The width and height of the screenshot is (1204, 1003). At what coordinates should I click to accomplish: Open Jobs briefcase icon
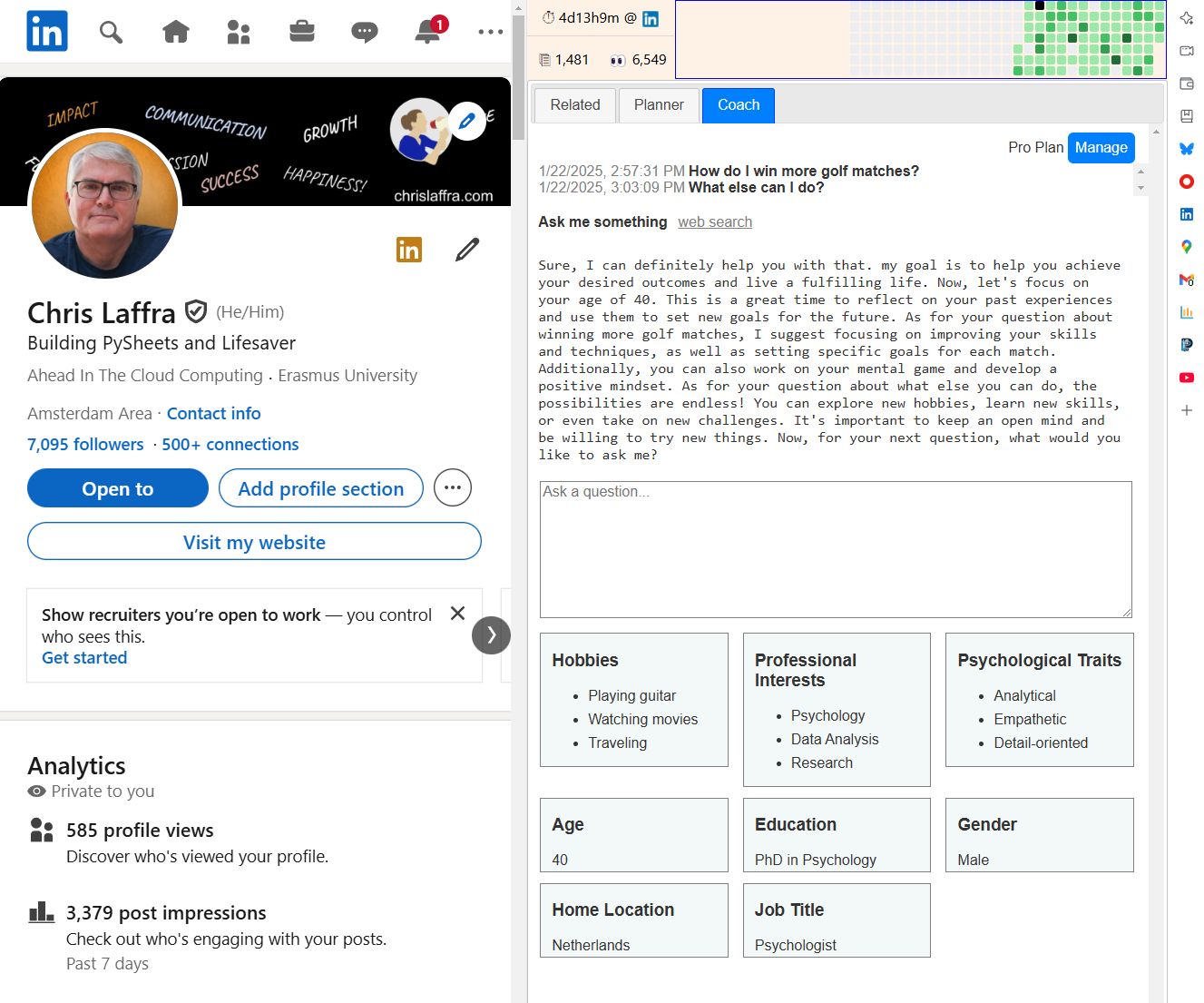click(x=302, y=32)
